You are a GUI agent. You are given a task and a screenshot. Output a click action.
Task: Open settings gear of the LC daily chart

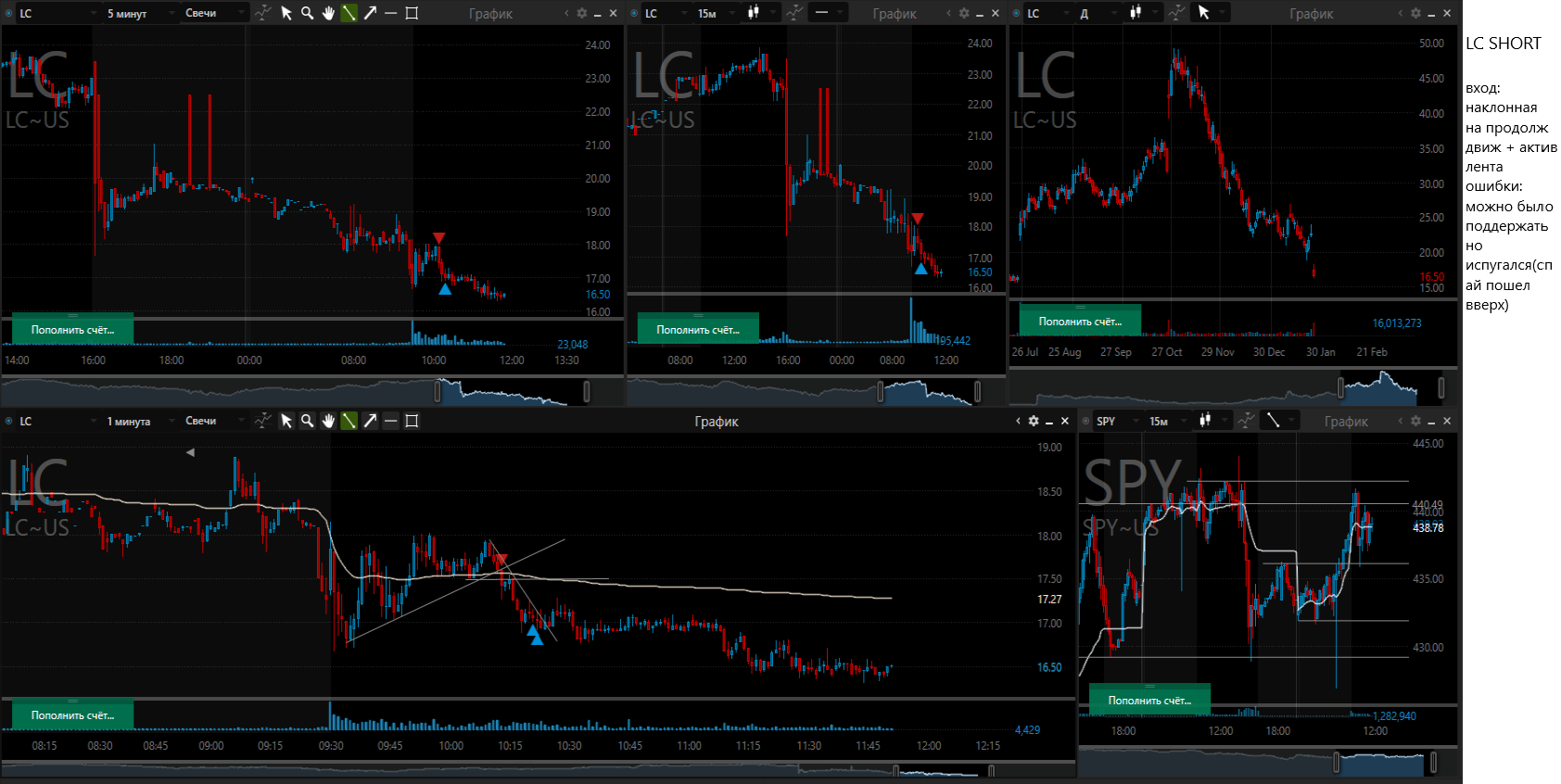pos(1415,13)
